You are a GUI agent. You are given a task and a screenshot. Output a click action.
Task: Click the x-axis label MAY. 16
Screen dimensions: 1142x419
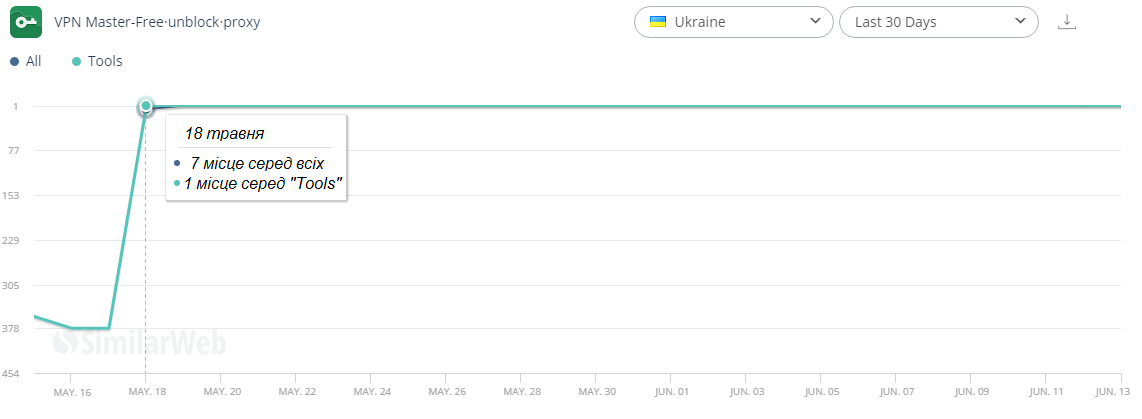[x=72, y=392]
